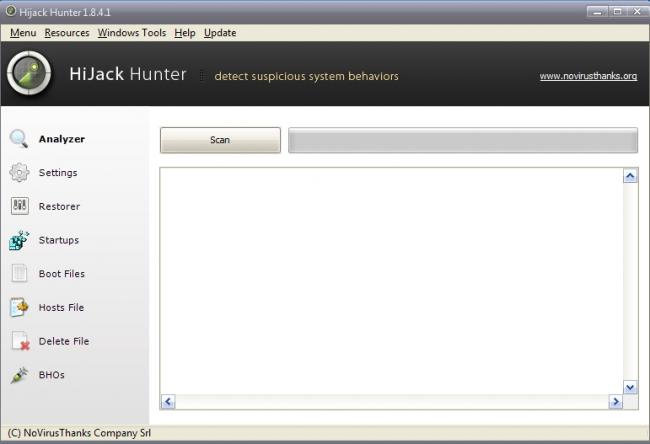Click the Settings gear icon
650x444 pixels.
pyautogui.click(x=19, y=172)
